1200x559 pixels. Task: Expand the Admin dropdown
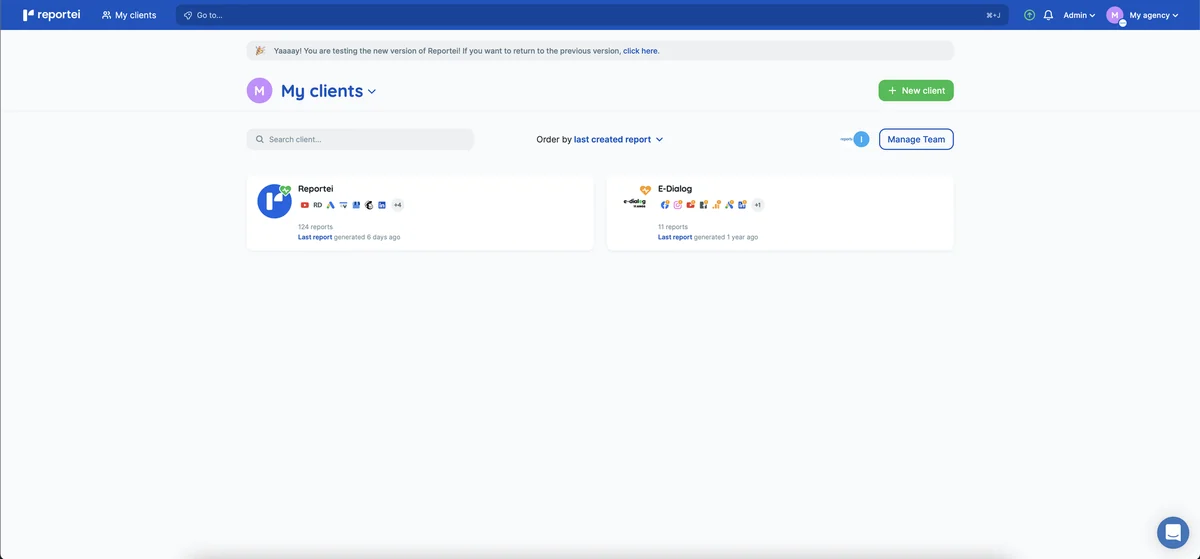[1079, 15]
